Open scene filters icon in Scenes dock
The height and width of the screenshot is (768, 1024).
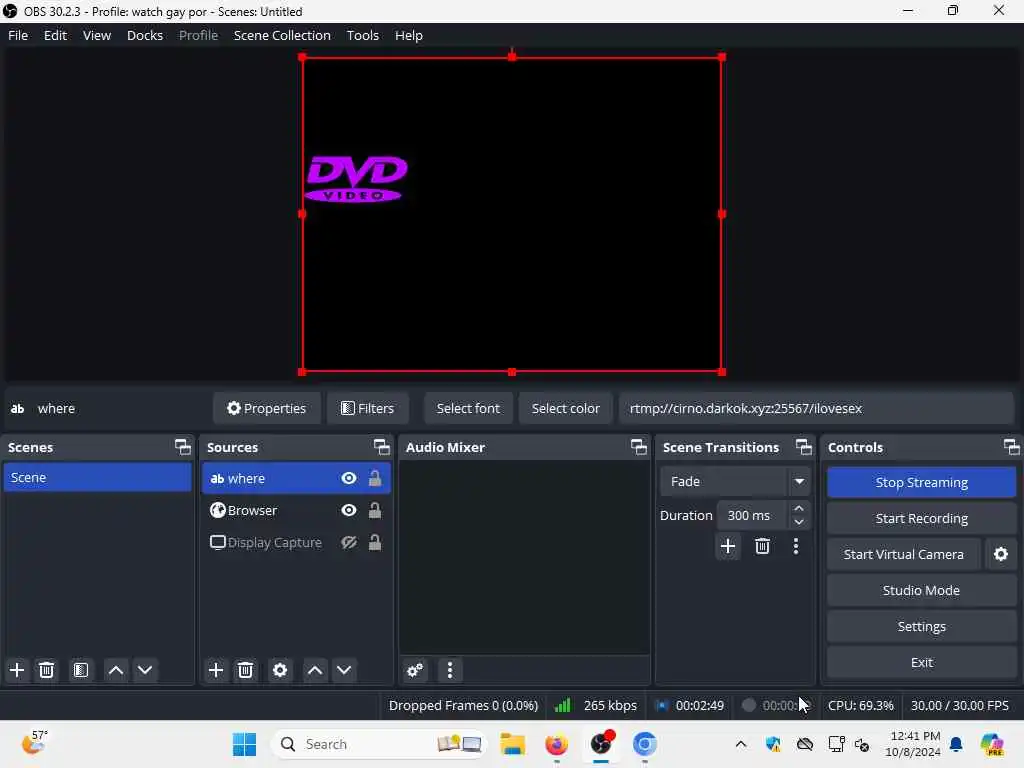[81, 670]
